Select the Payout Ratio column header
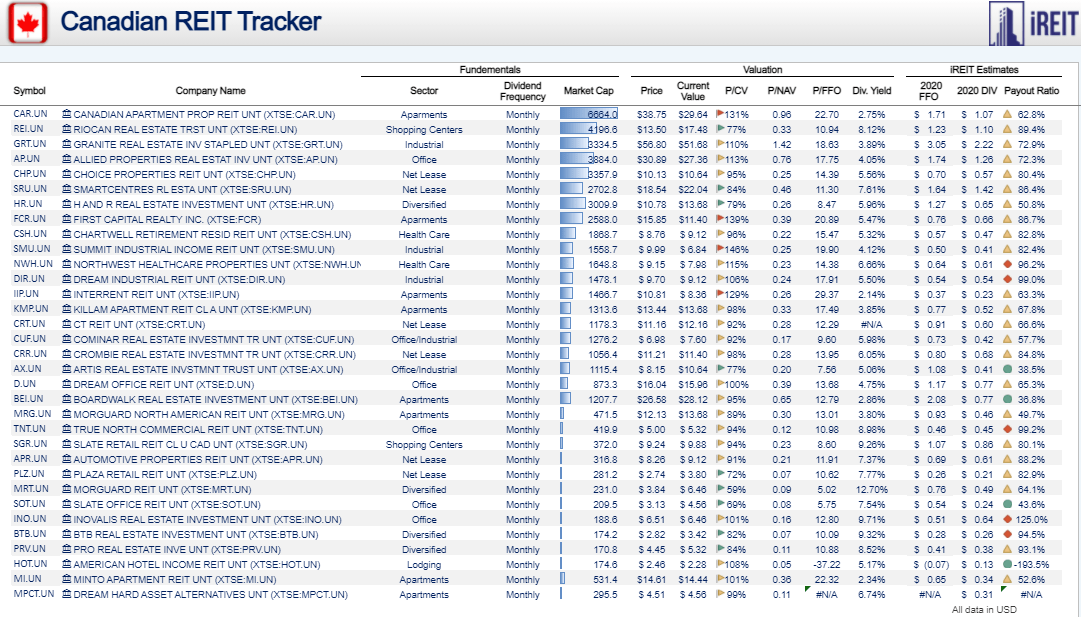1081x617 pixels. (1031, 91)
